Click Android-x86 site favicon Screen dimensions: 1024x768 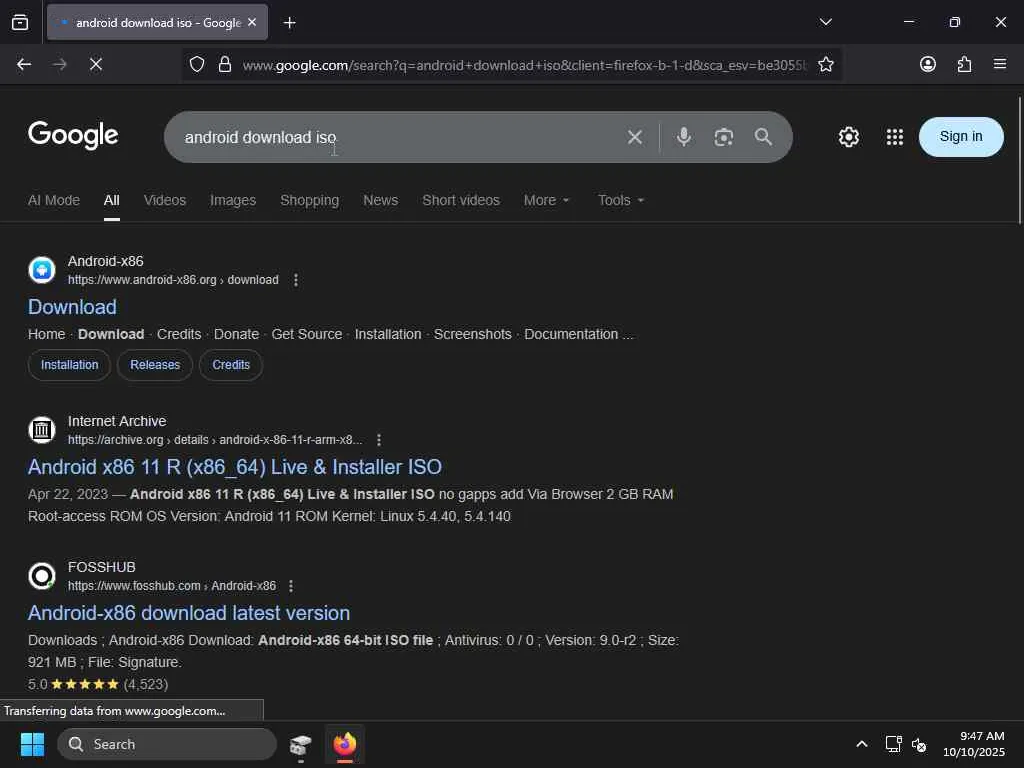(42, 270)
